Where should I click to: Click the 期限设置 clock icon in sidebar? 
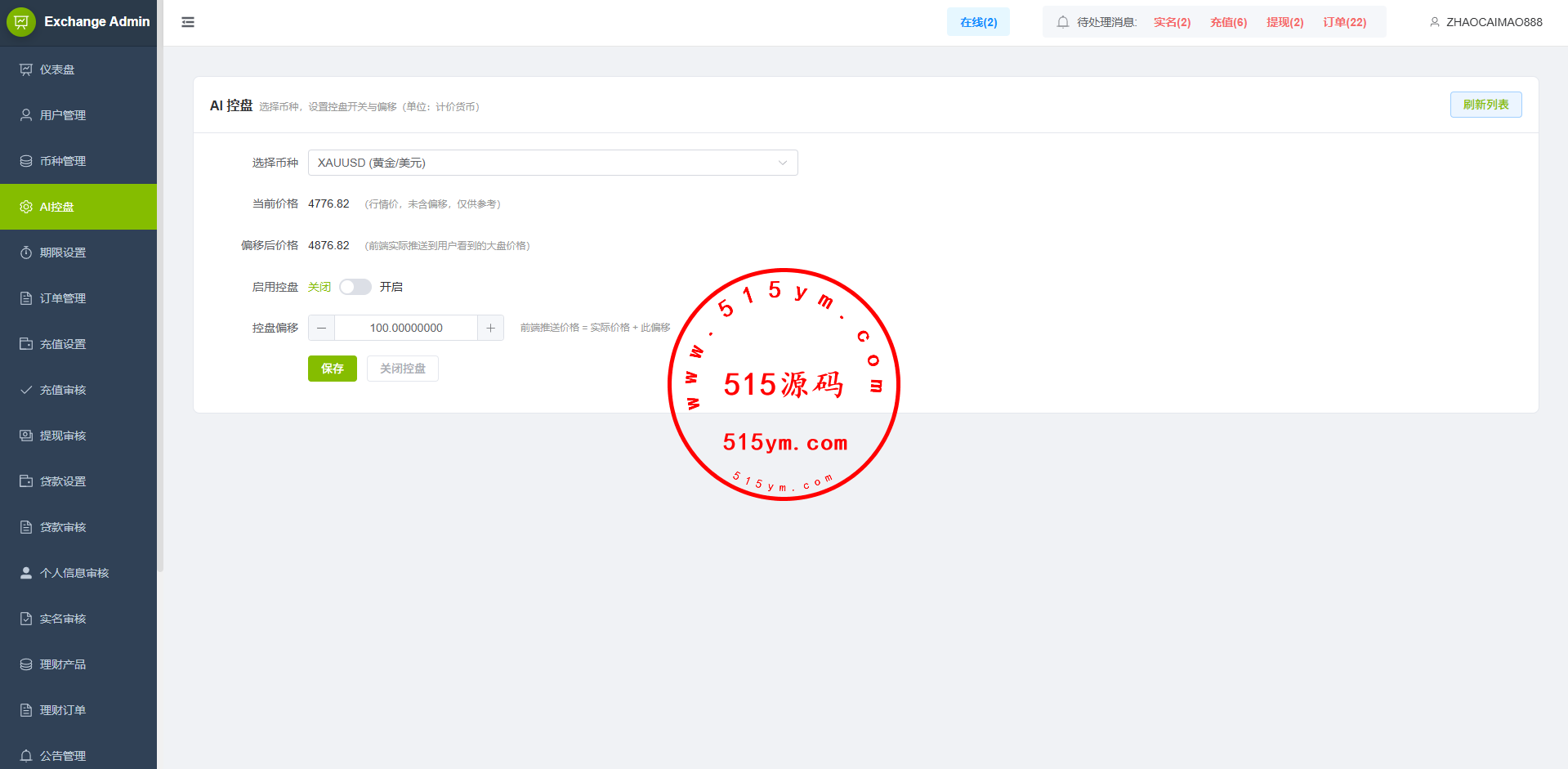click(26, 253)
